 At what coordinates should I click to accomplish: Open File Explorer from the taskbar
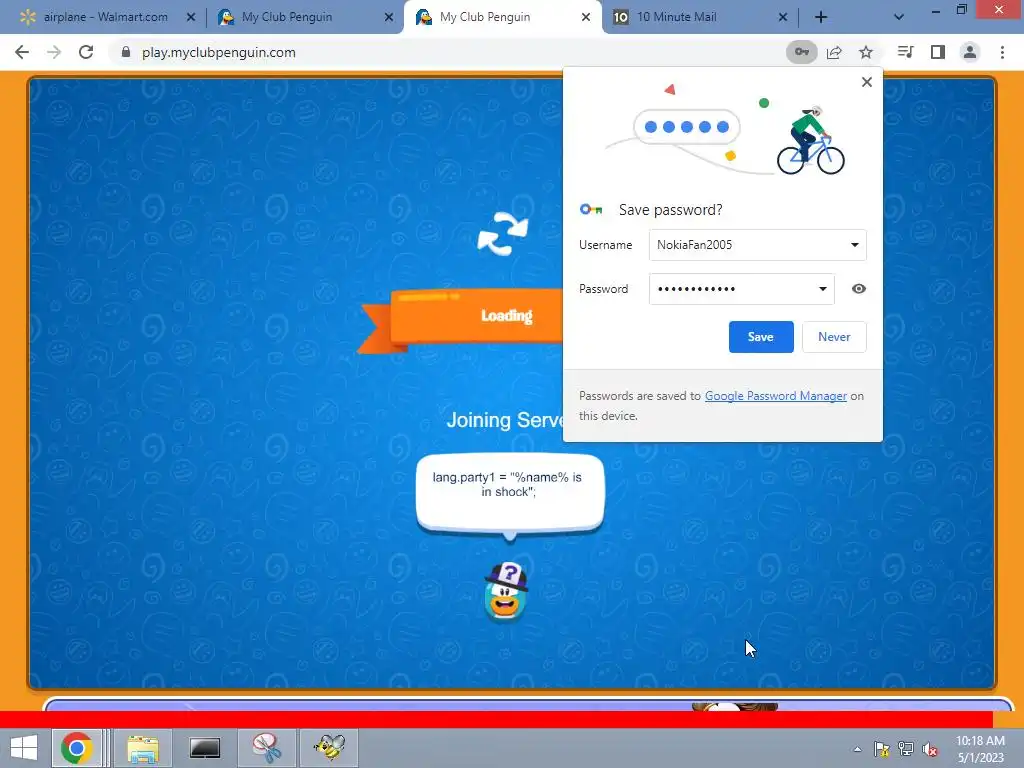[x=143, y=748]
